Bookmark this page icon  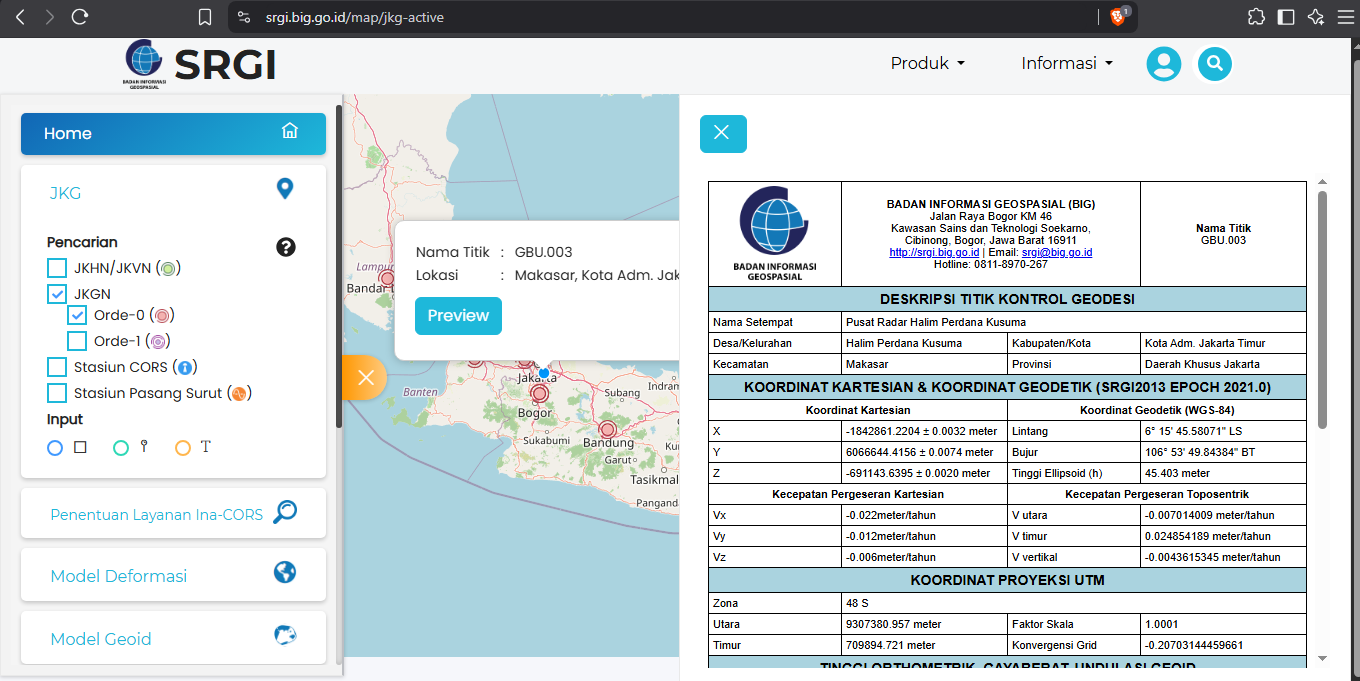tap(205, 17)
